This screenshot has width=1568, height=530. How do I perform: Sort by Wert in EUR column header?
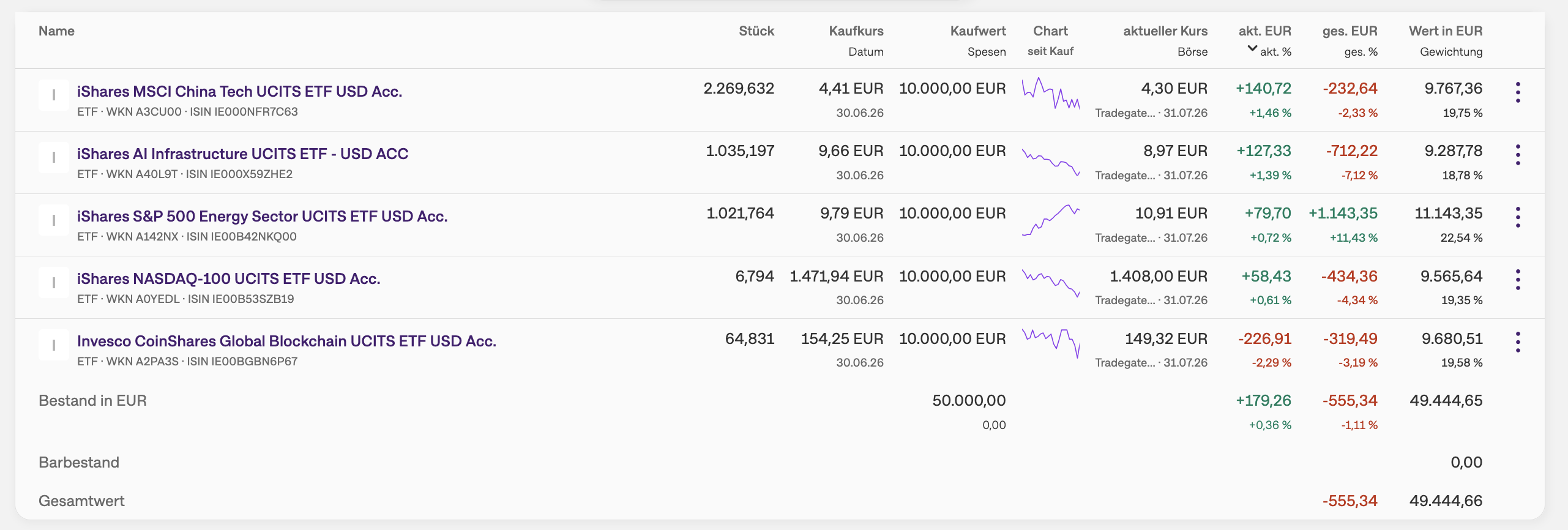(x=1446, y=31)
